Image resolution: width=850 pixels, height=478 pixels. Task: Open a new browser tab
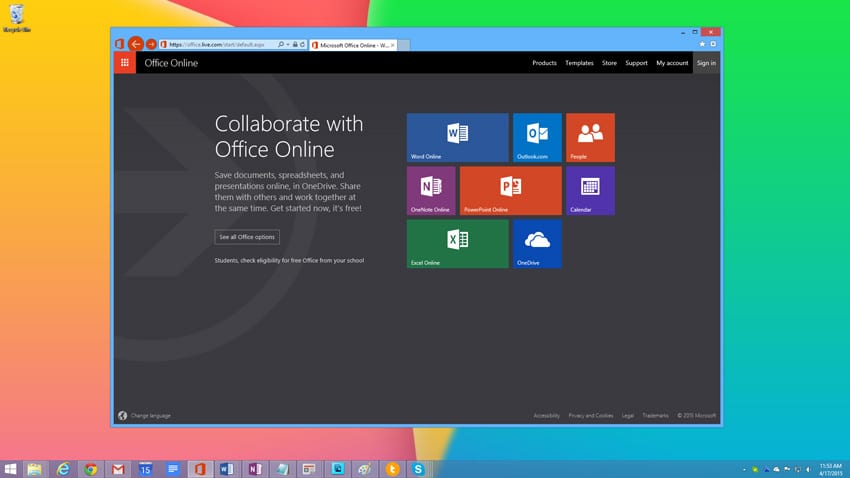point(404,45)
